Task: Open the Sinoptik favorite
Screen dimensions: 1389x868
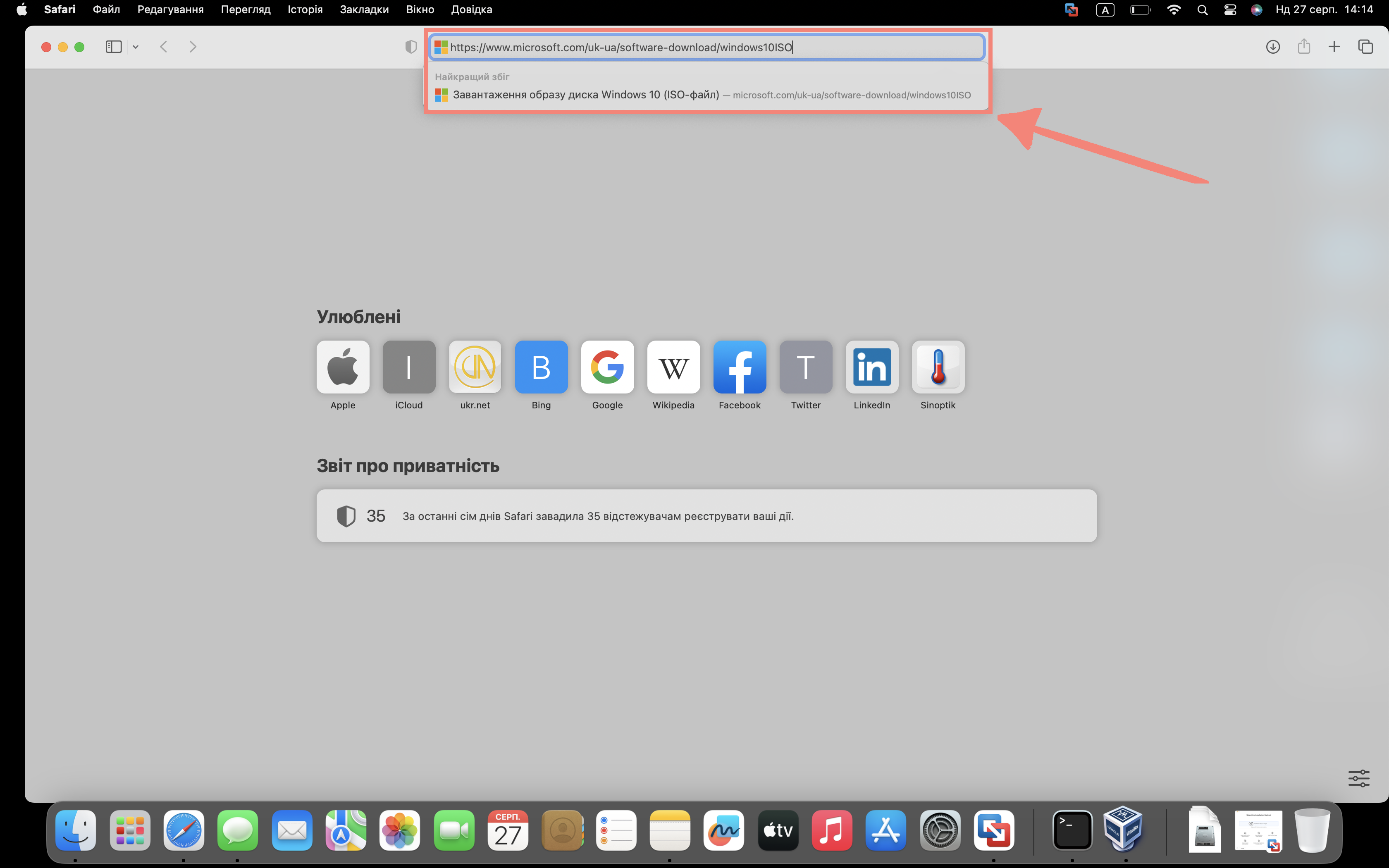Action: (938, 367)
